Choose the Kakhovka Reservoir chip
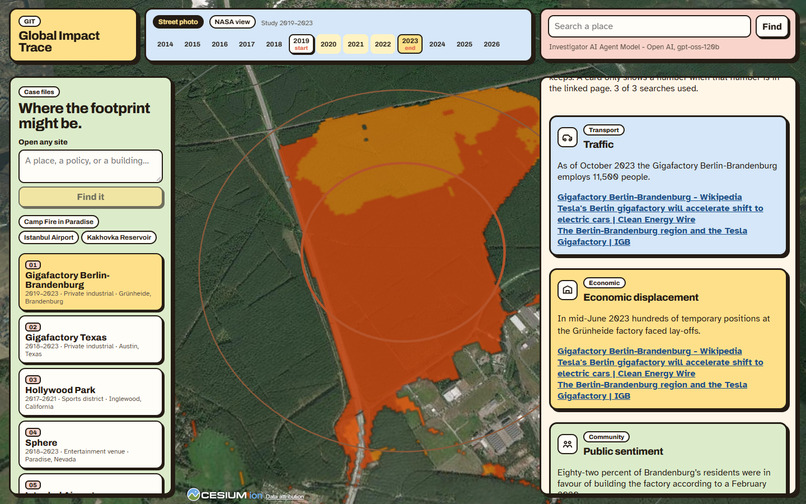Screen dimensions: 806x504 coord(119,238)
